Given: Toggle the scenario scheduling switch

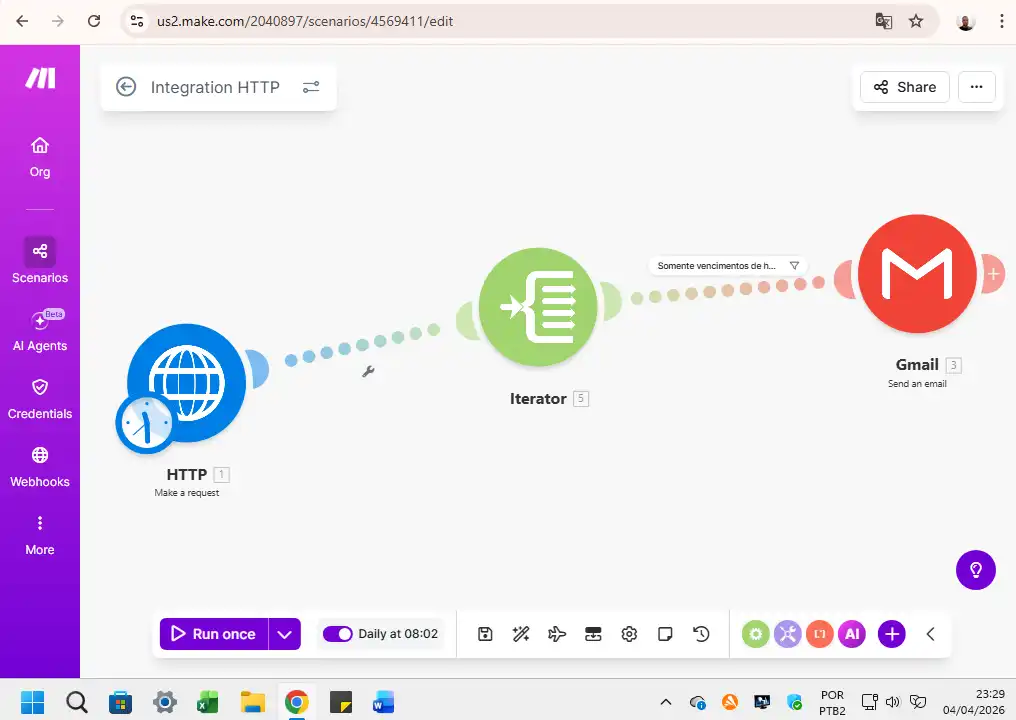Looking at the screenshot, I should click(x=337, y=634).
